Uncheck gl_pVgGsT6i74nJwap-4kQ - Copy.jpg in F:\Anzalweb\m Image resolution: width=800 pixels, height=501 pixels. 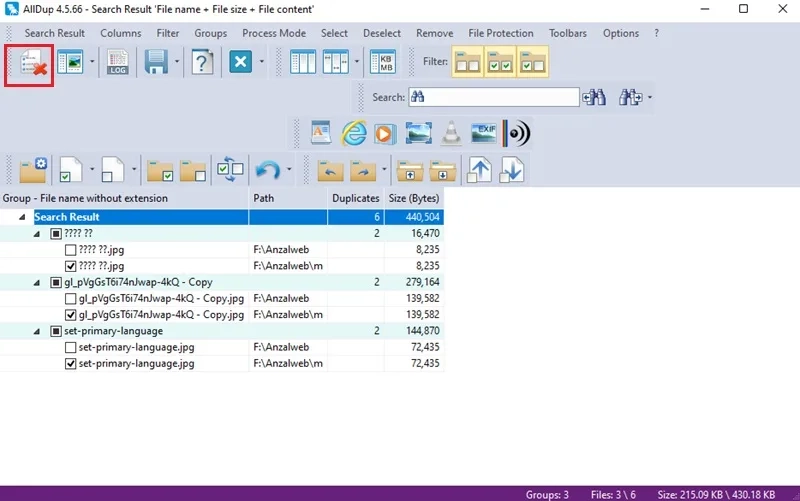coord(70,315)
